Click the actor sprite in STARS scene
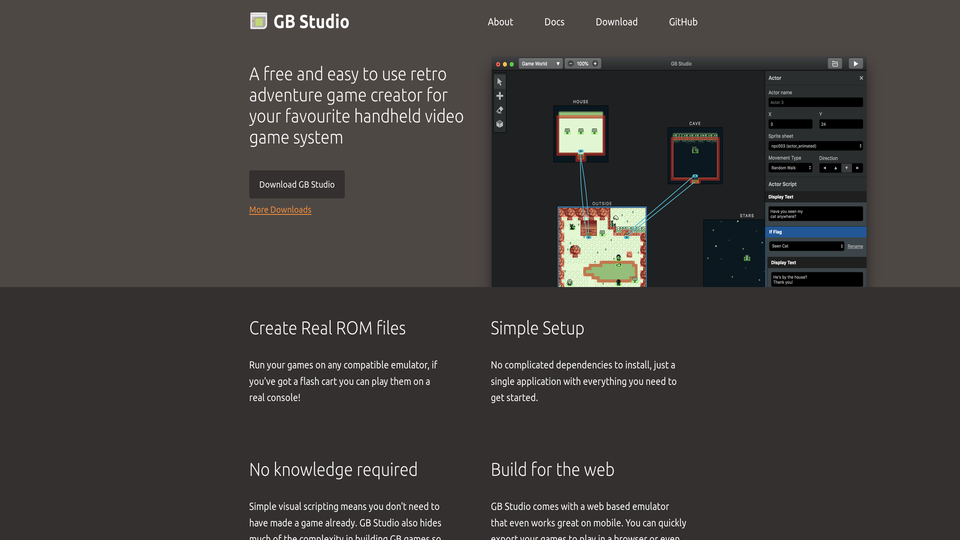Screen dimensions: 960x540 [747, 258]
